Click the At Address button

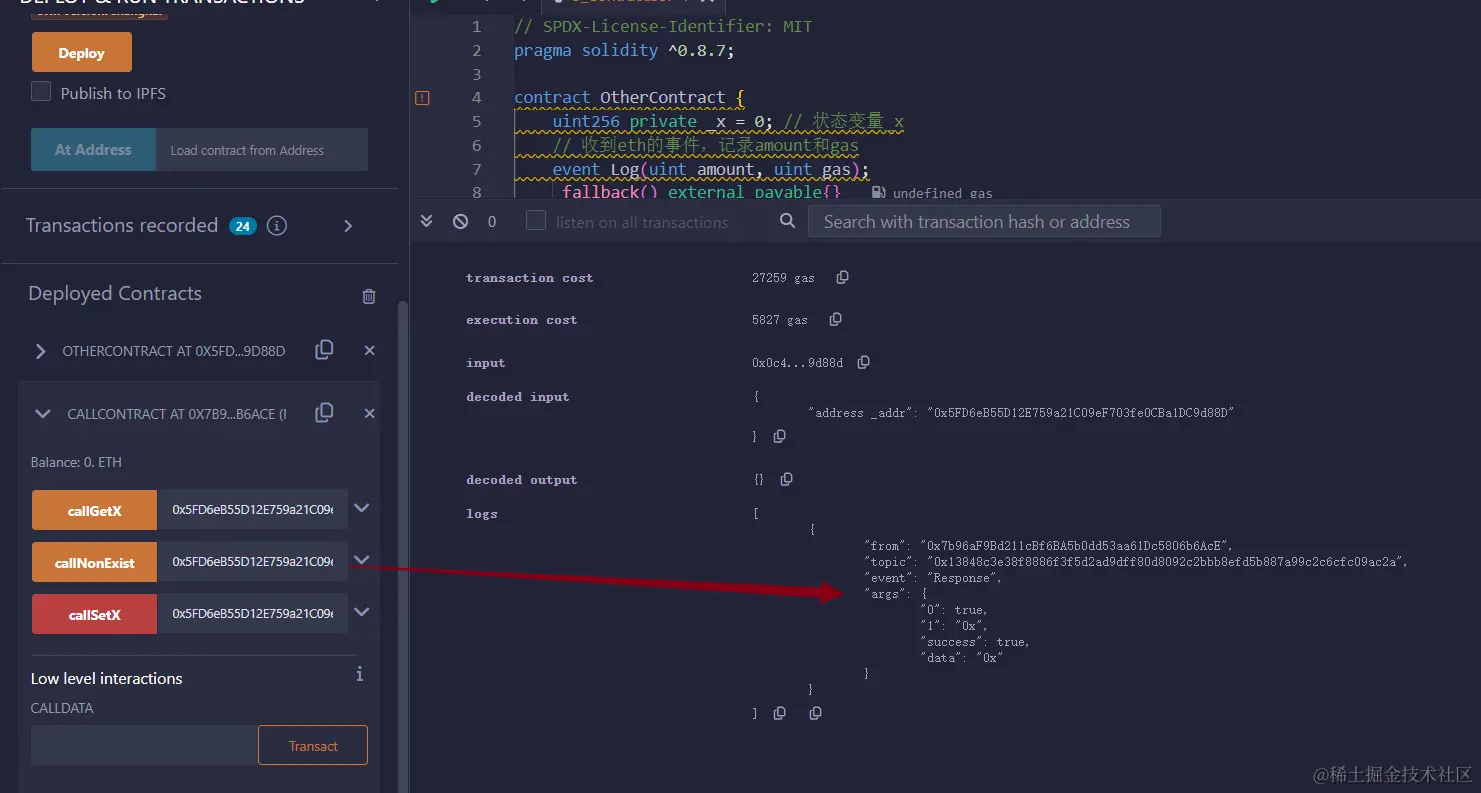click(93, 150)
